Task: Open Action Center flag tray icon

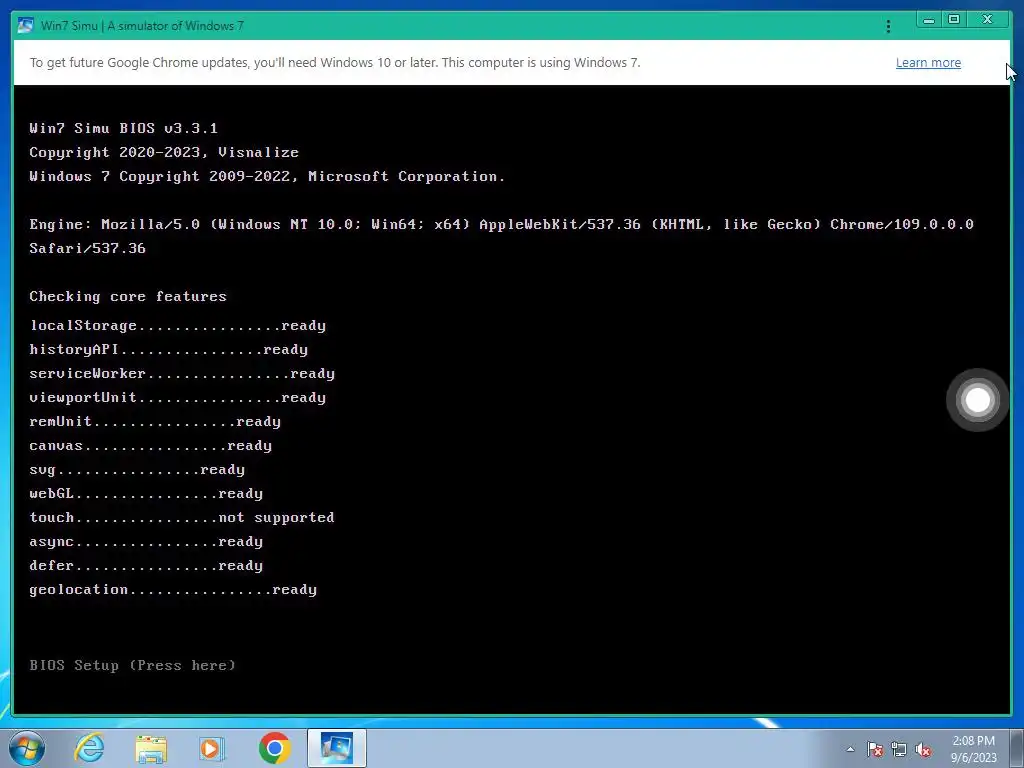Action: [875, 749]
